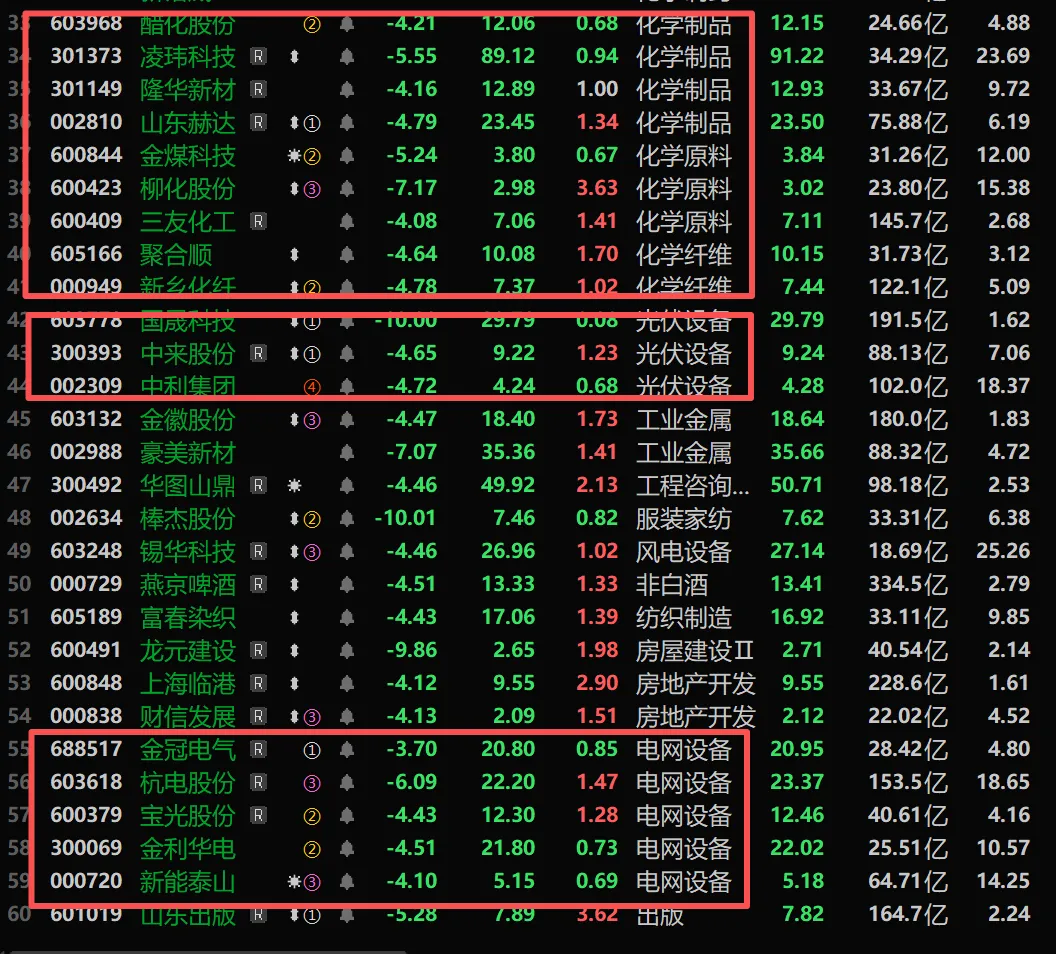This screenshot has height=954, width=1056.
Task: Click the alert bell icon for 凌玮科技
Action: point(347,57)
